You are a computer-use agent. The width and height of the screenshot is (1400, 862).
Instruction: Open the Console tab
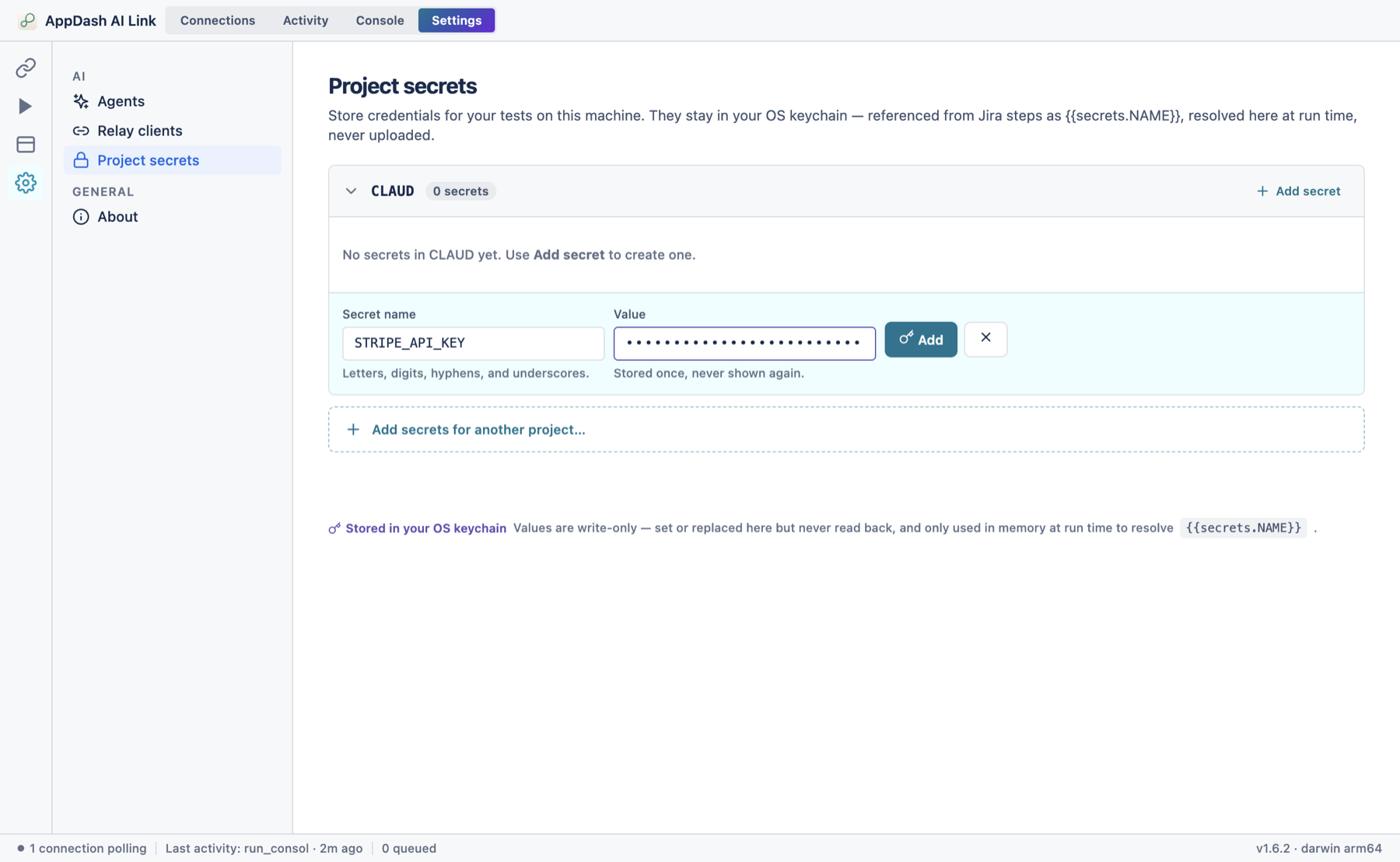click(x=380, y=20)
